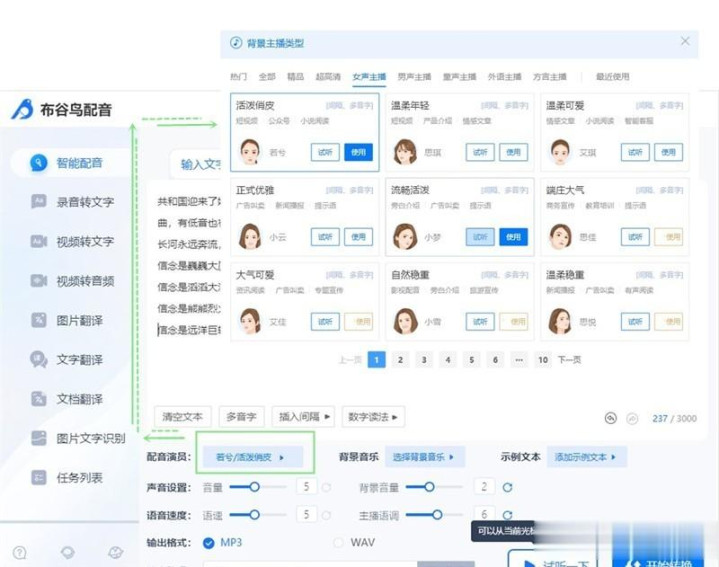
Task: Open 视频转音频 in the sidebar
Action: [72, 281]
